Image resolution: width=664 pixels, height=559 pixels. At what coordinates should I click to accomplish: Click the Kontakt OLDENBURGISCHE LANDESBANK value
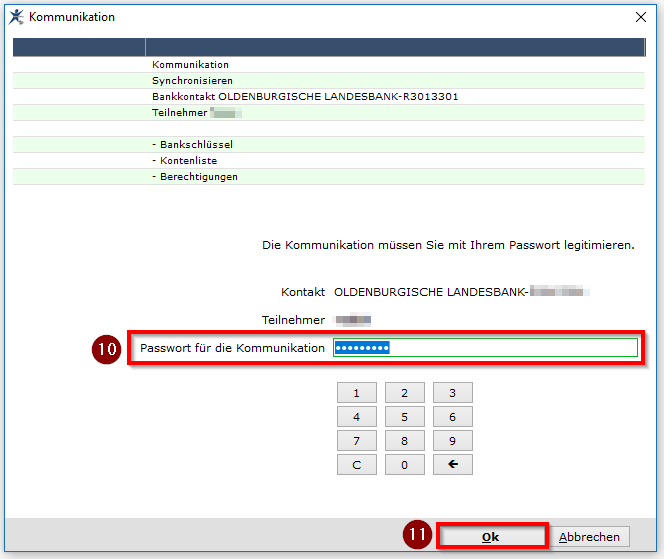click(x=462, y=292)
